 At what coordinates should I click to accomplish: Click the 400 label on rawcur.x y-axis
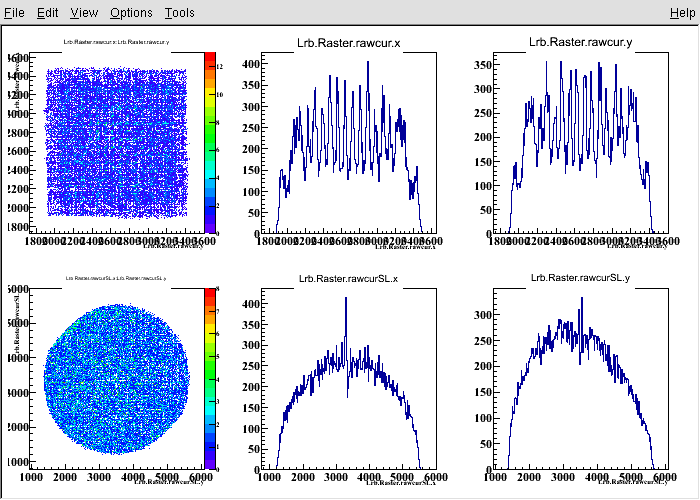pos(251,64)
